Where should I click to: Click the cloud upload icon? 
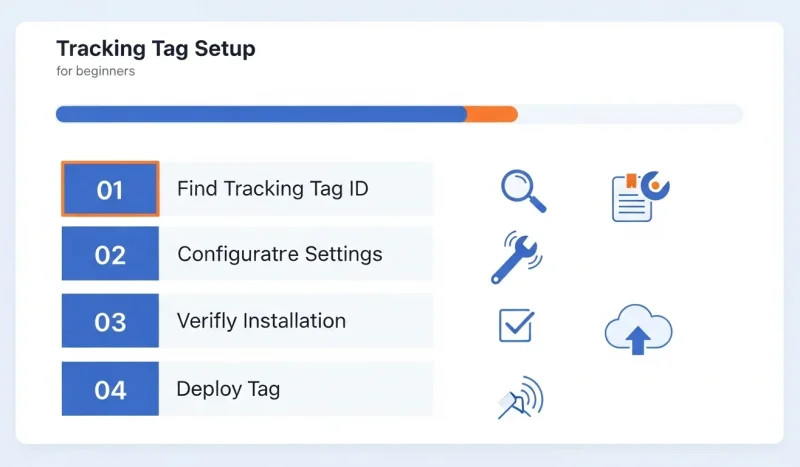tap(638, 331)
